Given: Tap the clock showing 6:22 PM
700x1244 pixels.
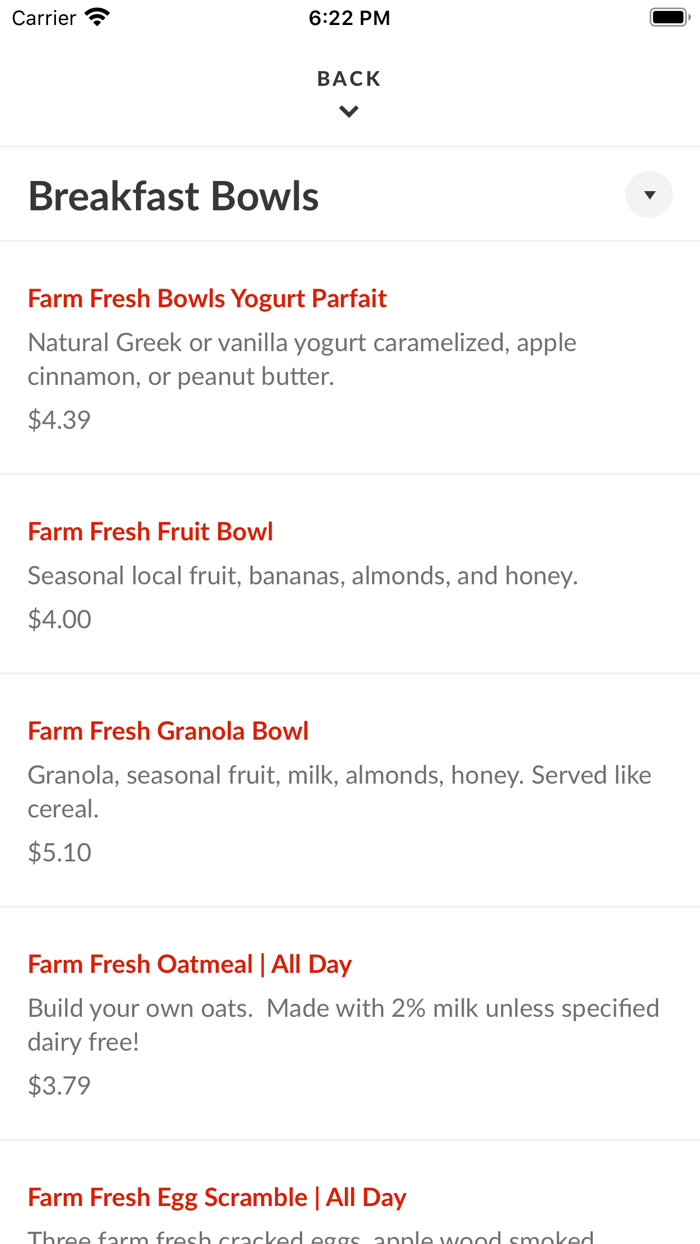Looking at the screenshot, I should pyautogui.click(x=349, y=16).
